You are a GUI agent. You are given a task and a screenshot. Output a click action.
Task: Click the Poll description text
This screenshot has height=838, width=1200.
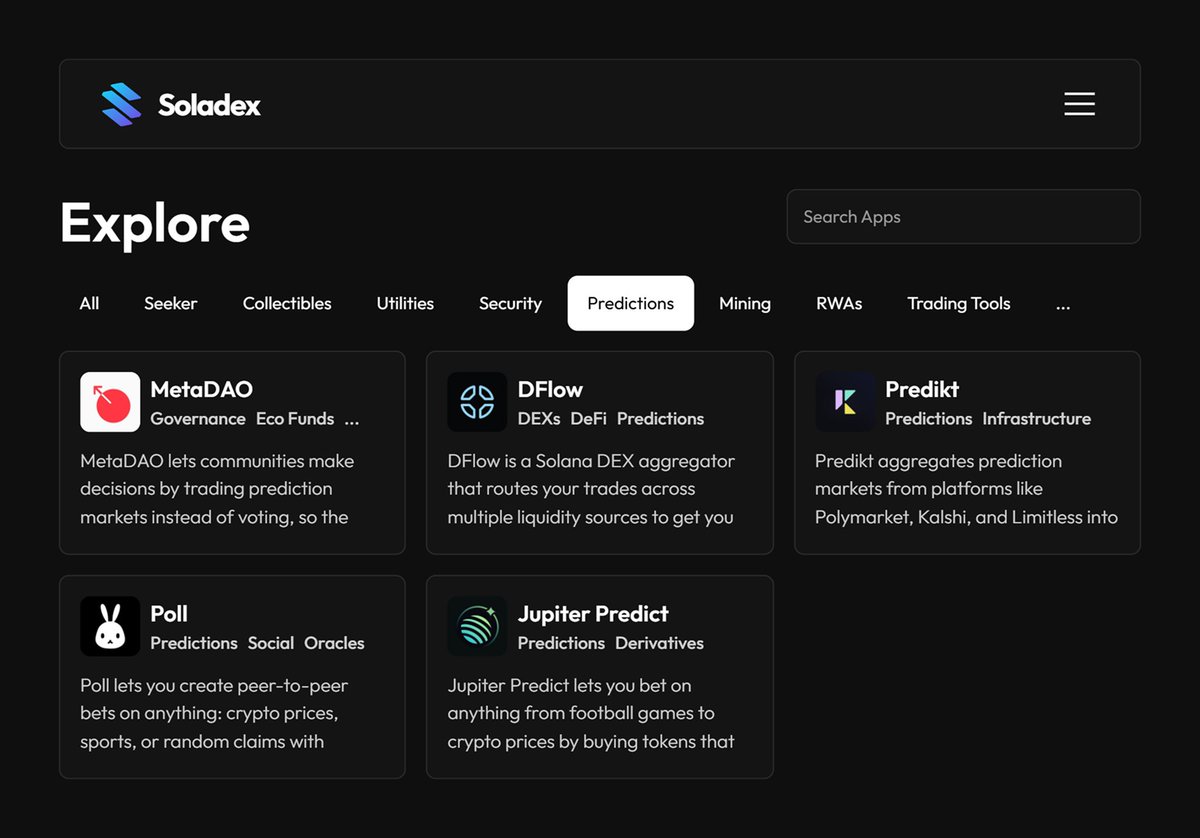tap(214, 713)
